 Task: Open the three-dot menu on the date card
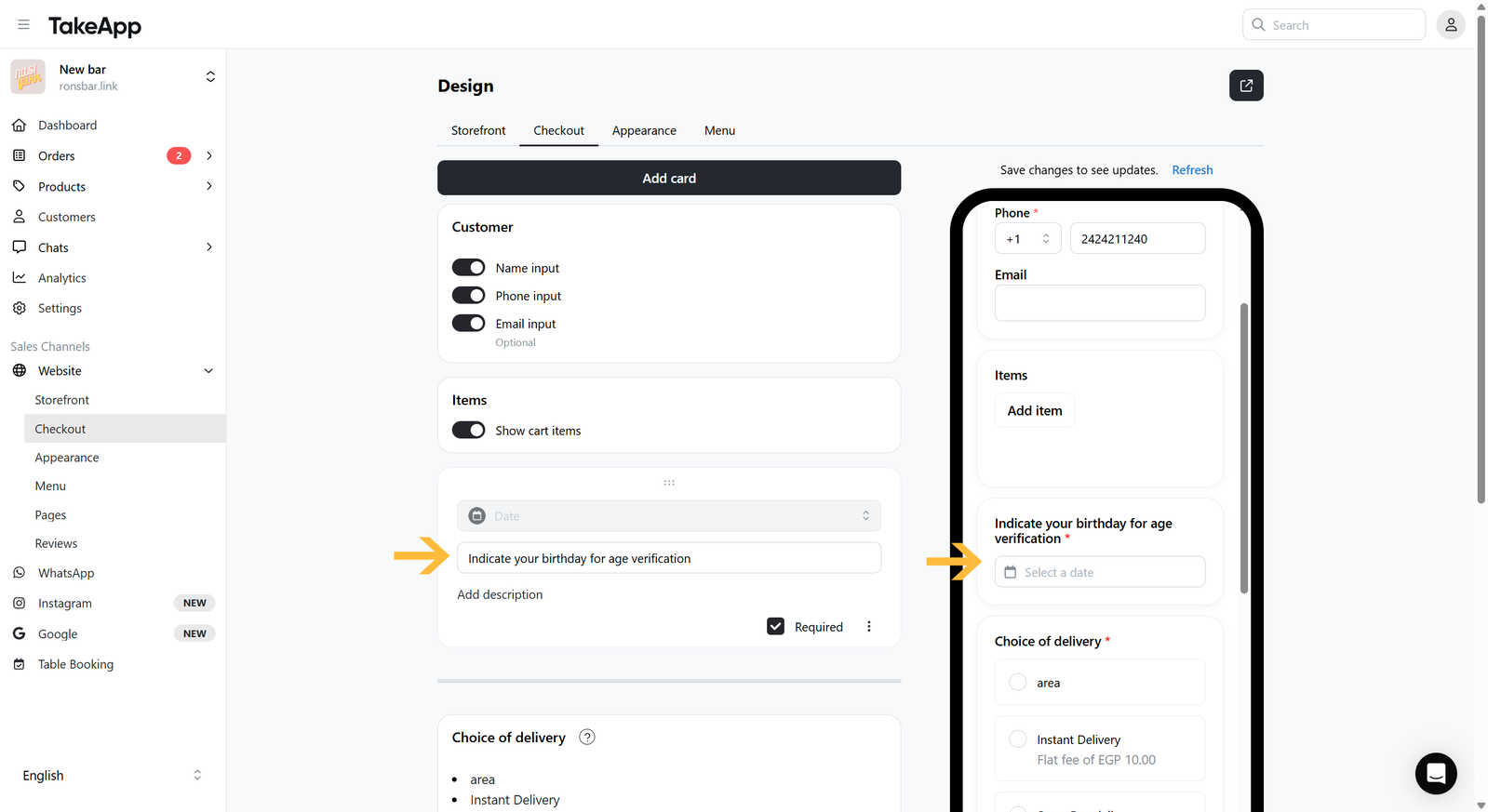[x=869, y=627]
